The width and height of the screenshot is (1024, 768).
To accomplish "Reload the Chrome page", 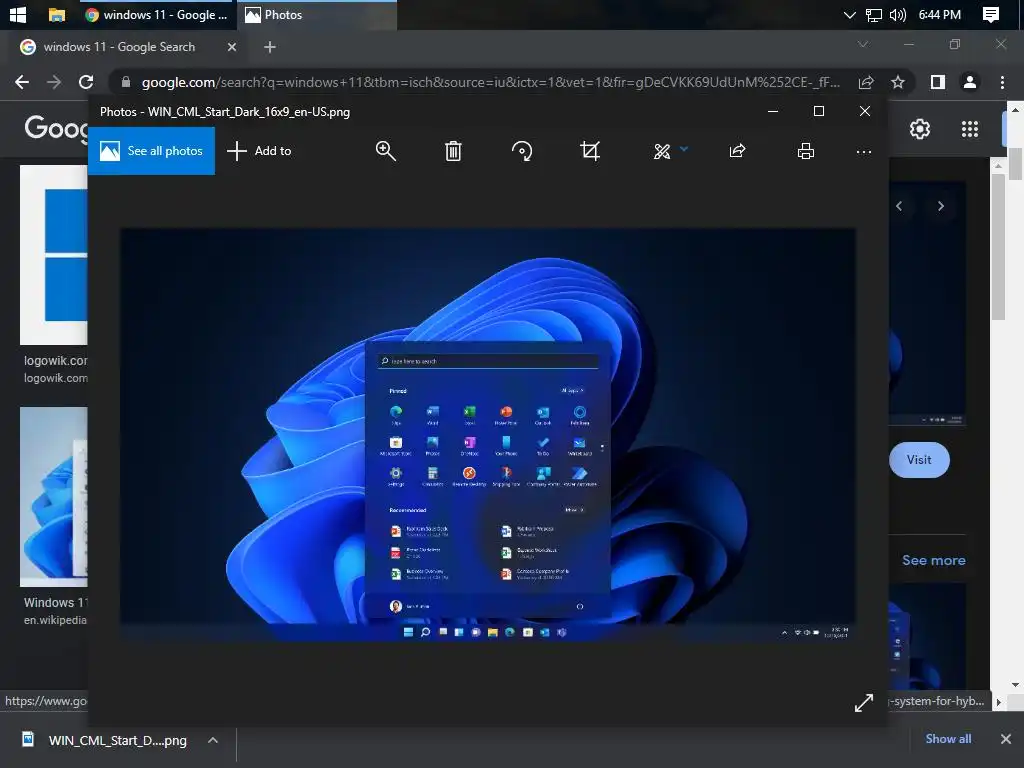I will 86,82.
